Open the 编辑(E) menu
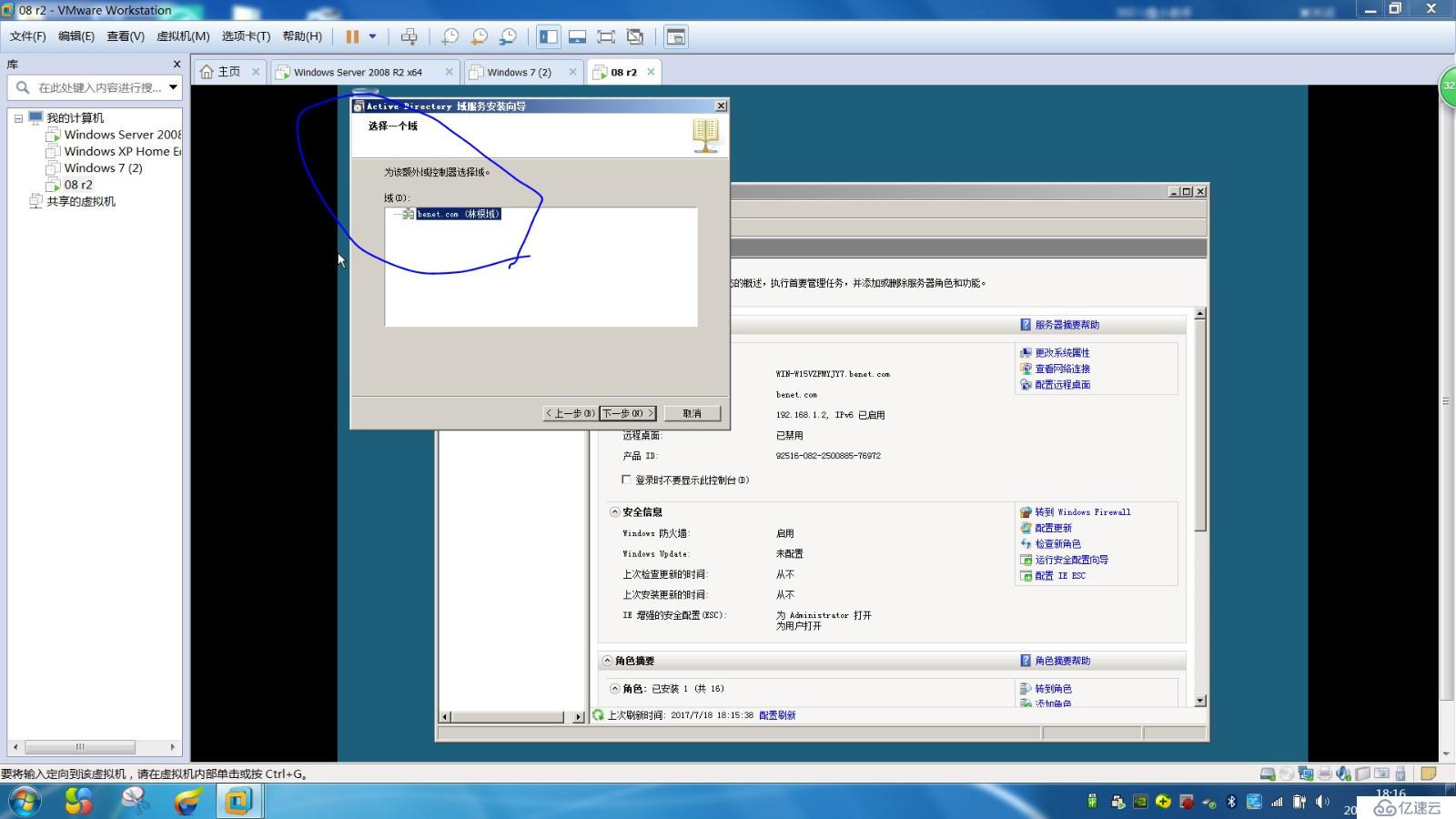This screenshot has height=819, width=1456. pyautogui.click(x=76, y=36)
